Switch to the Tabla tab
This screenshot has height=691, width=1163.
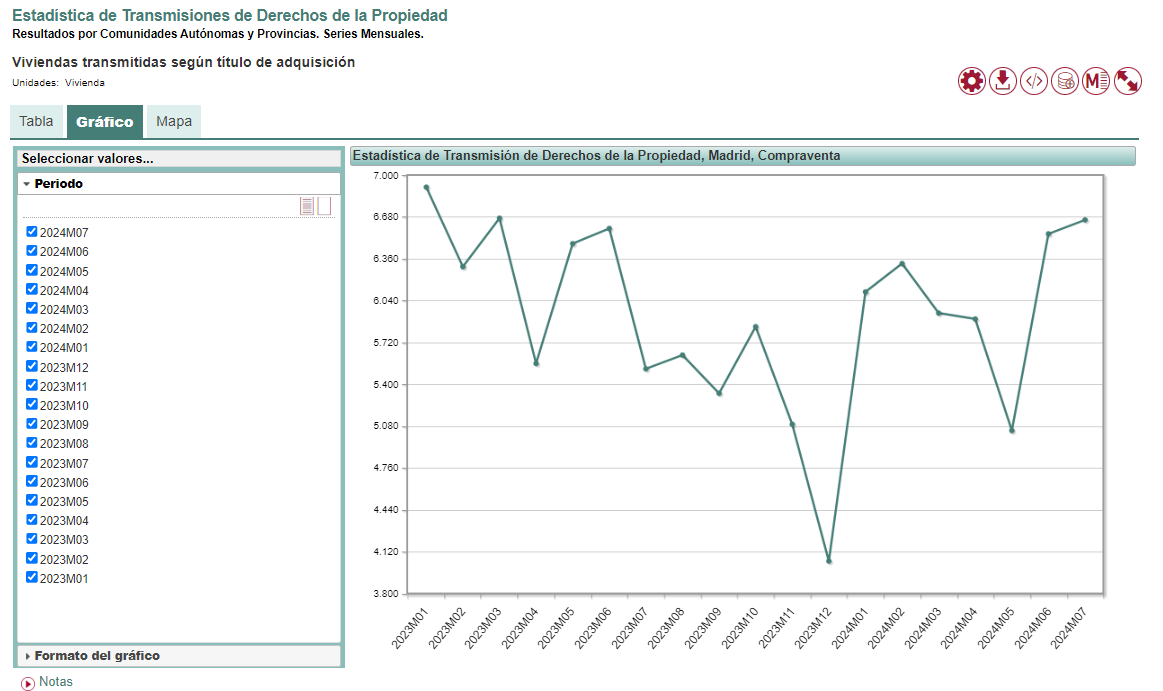click(x=36, y=120)
